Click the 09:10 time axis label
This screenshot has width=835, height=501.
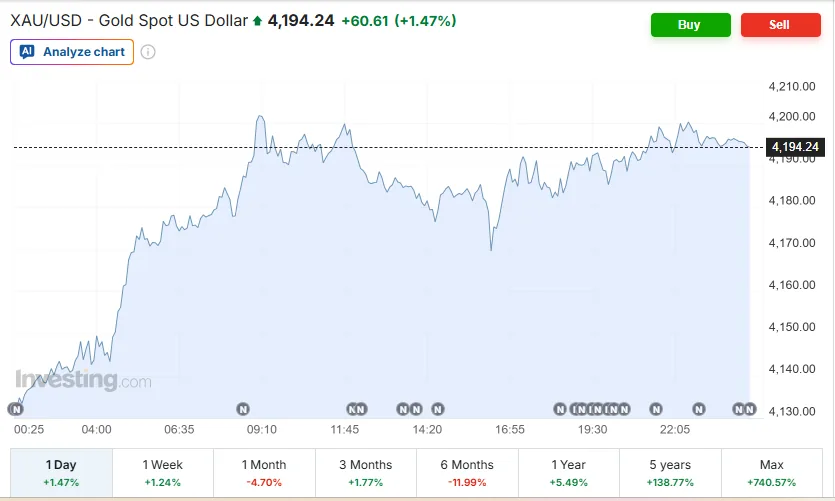(x=261, y=430)
